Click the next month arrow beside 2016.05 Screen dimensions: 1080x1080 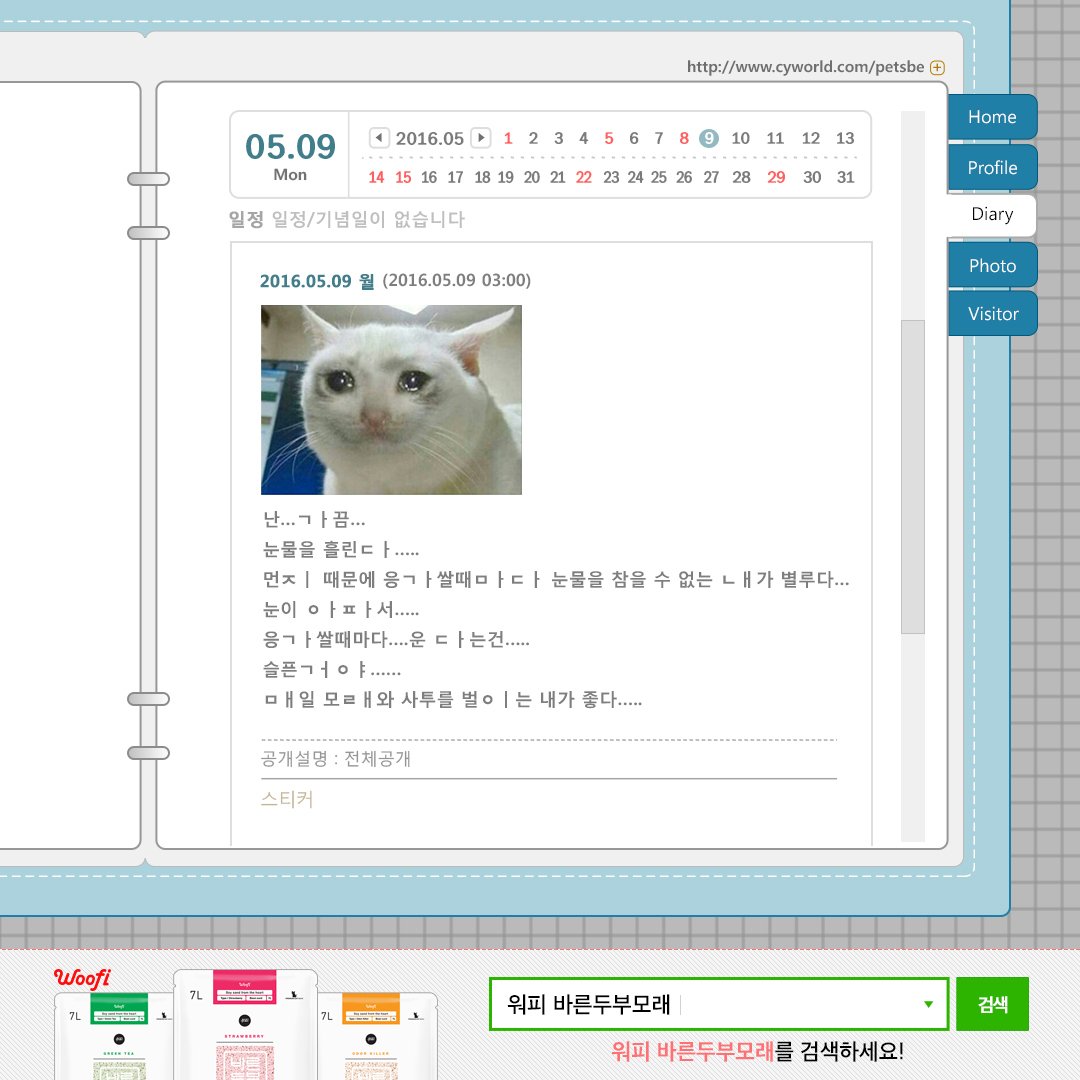coord(479,138)
